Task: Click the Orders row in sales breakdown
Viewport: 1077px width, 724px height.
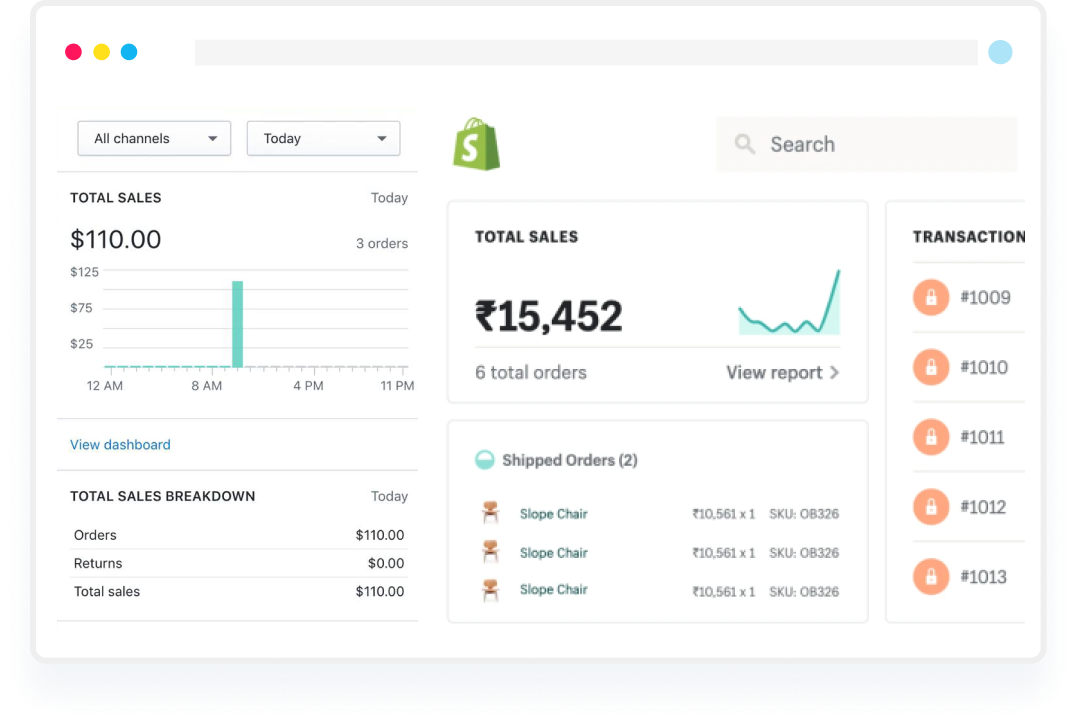Action: (238, 535)
